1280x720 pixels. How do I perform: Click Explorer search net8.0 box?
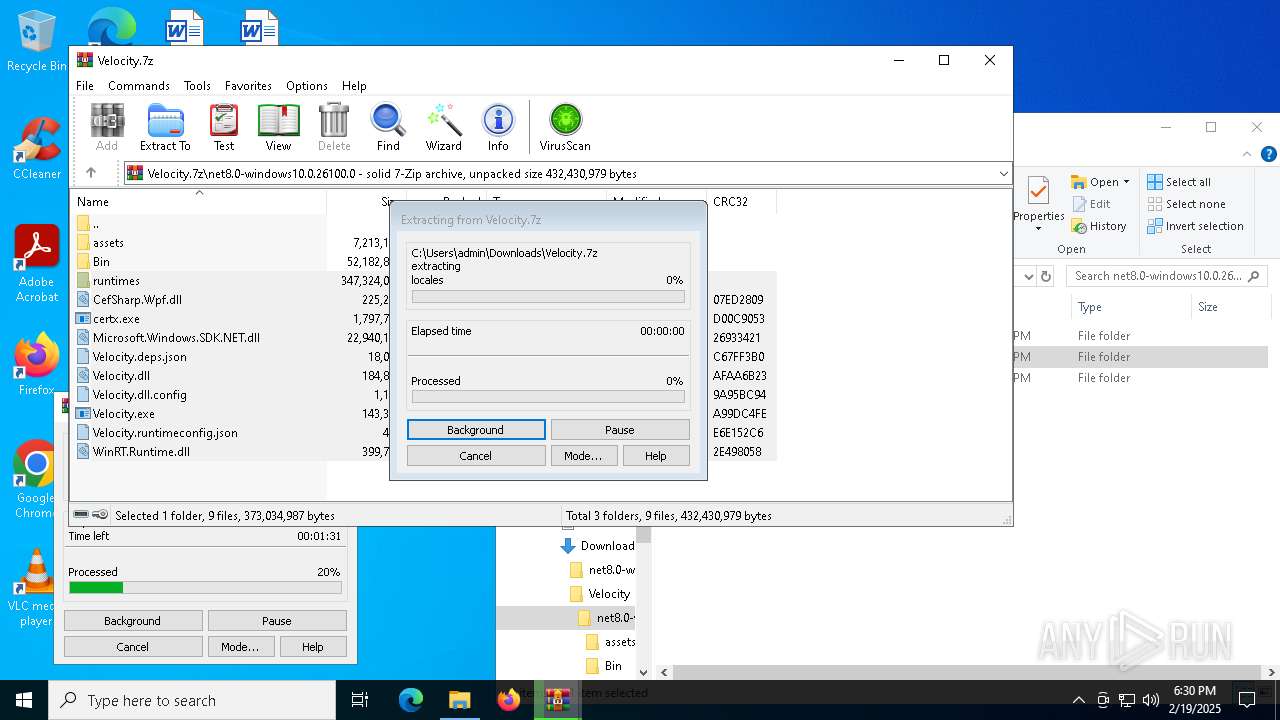tap(1167, 276)
